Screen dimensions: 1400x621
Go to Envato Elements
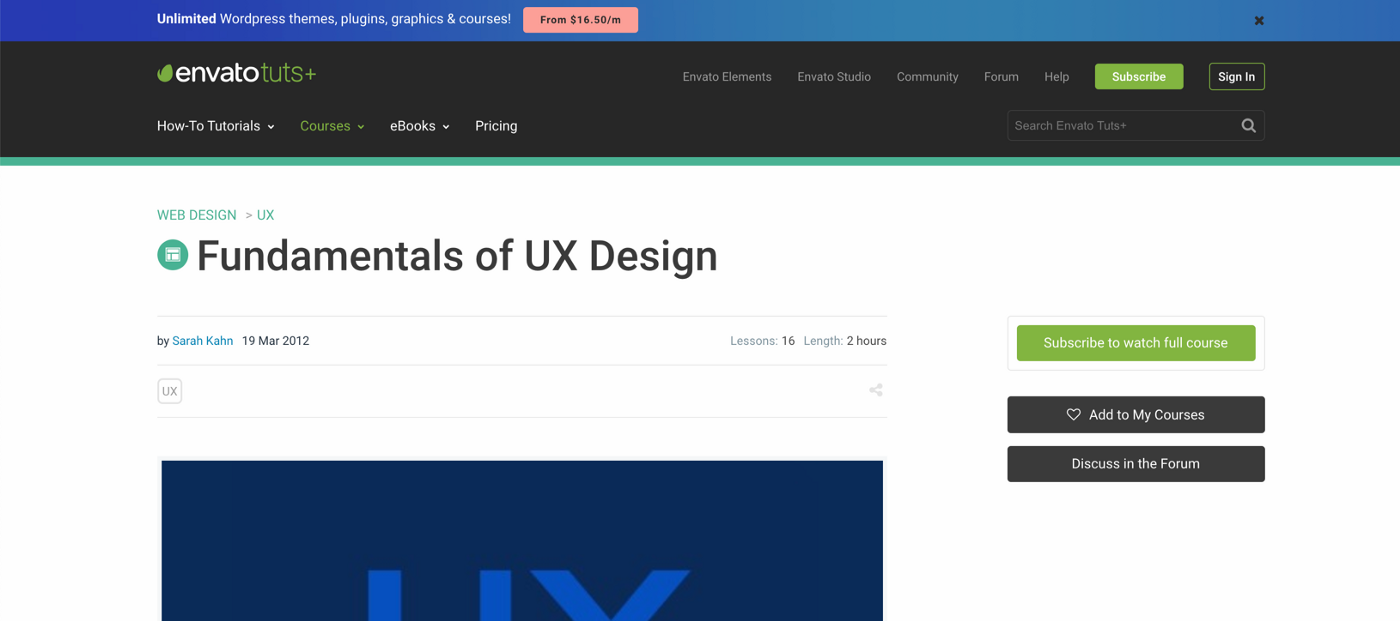click(x=727, y=77)
